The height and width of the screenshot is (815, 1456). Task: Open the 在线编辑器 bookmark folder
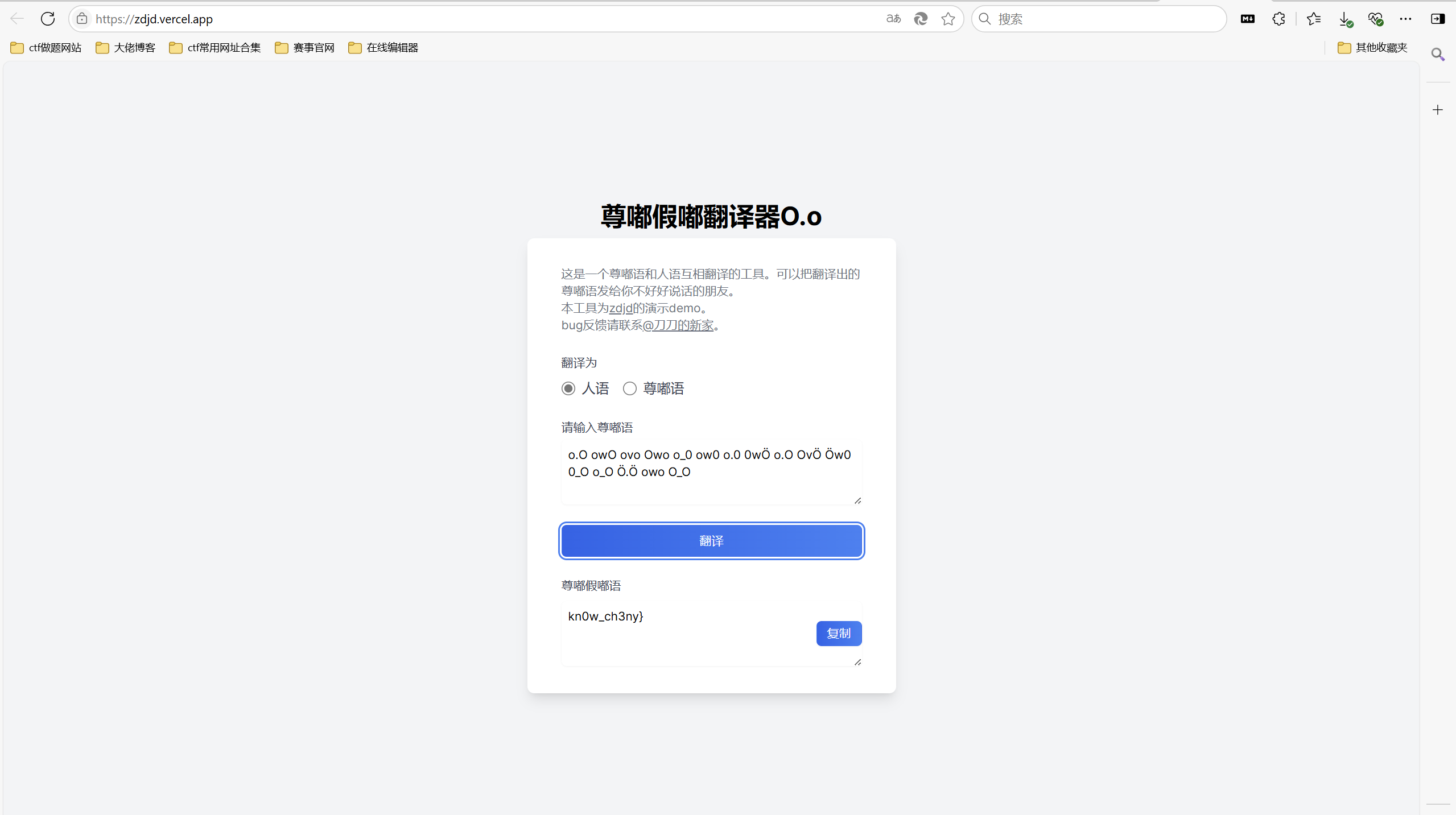click(x=383, y=48)
